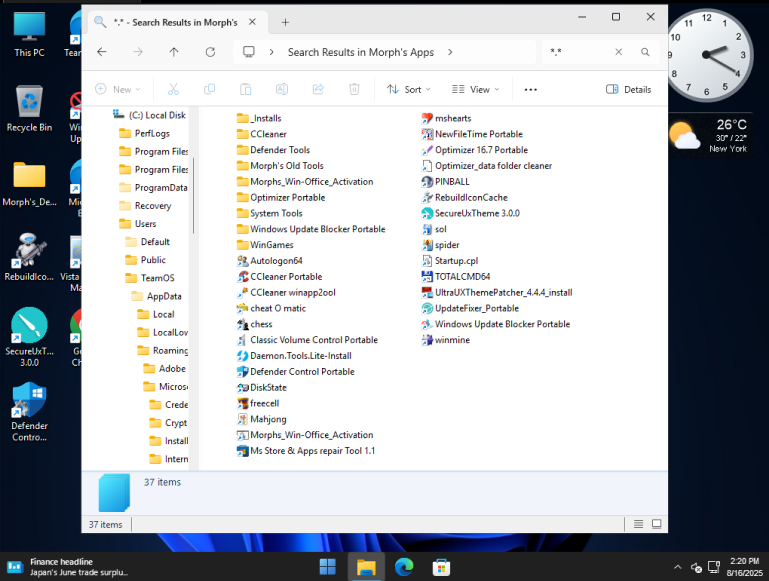Open Microsoft Edge from taskbar
769x581 pixels.
point(404,567)
